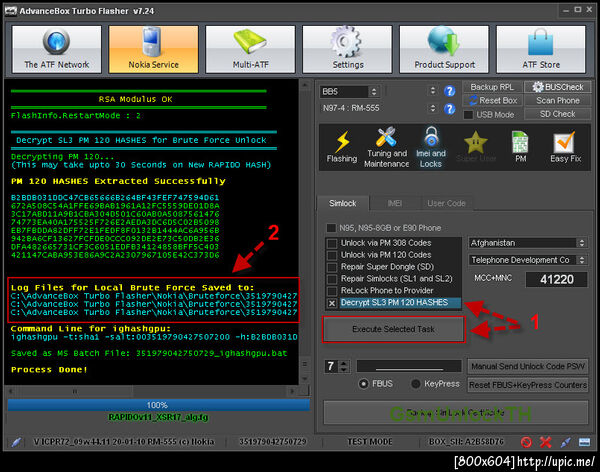Select the Nokia Service section

pyautogui.click(x=153, y=49)
